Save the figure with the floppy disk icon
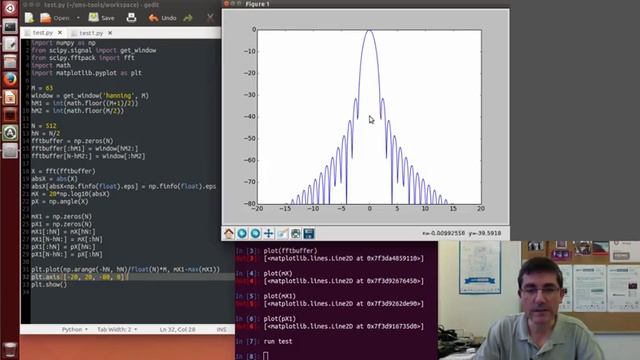 click(x=309, y=233)
